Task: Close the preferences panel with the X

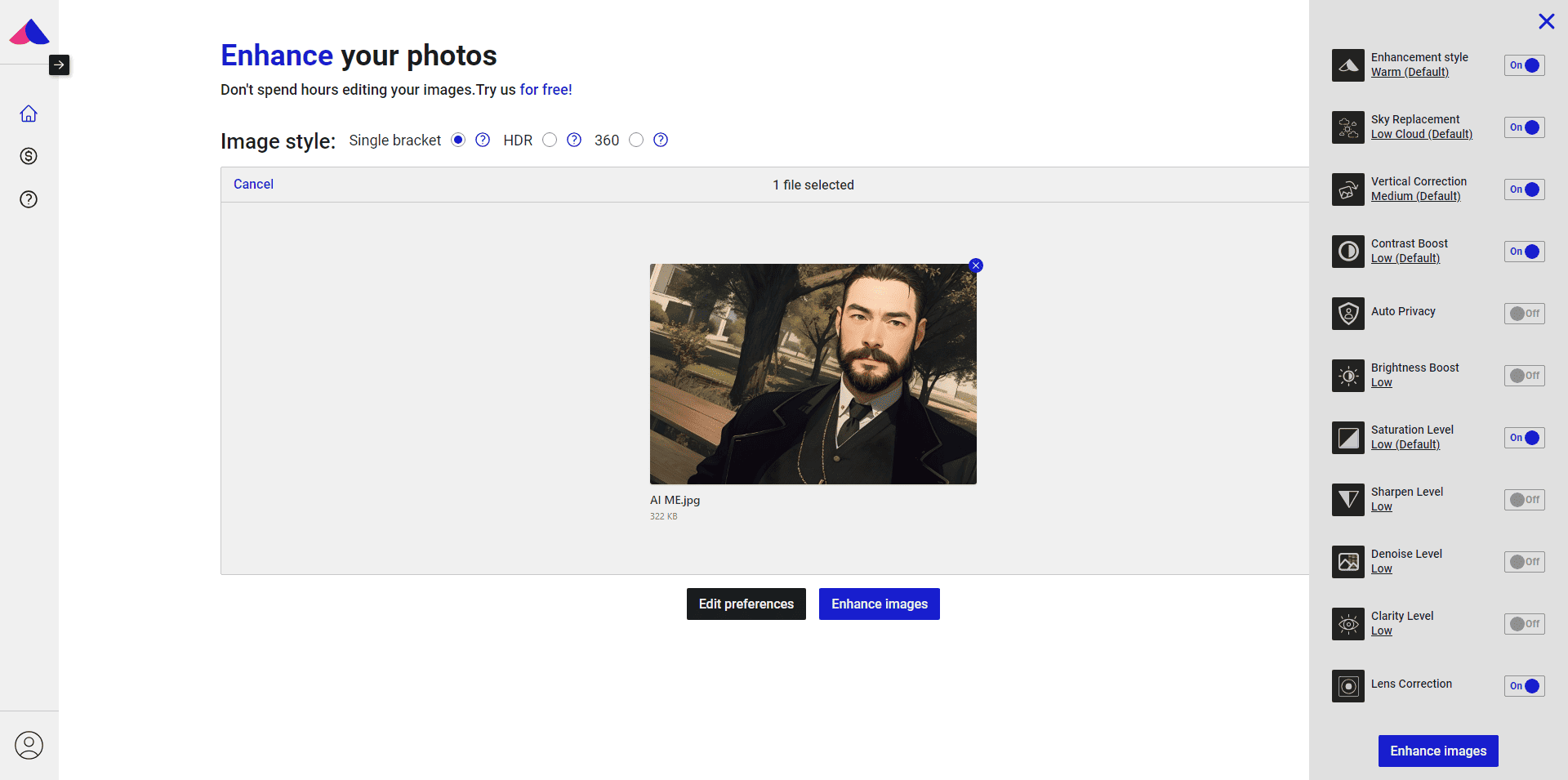Action: [1546, 21]
